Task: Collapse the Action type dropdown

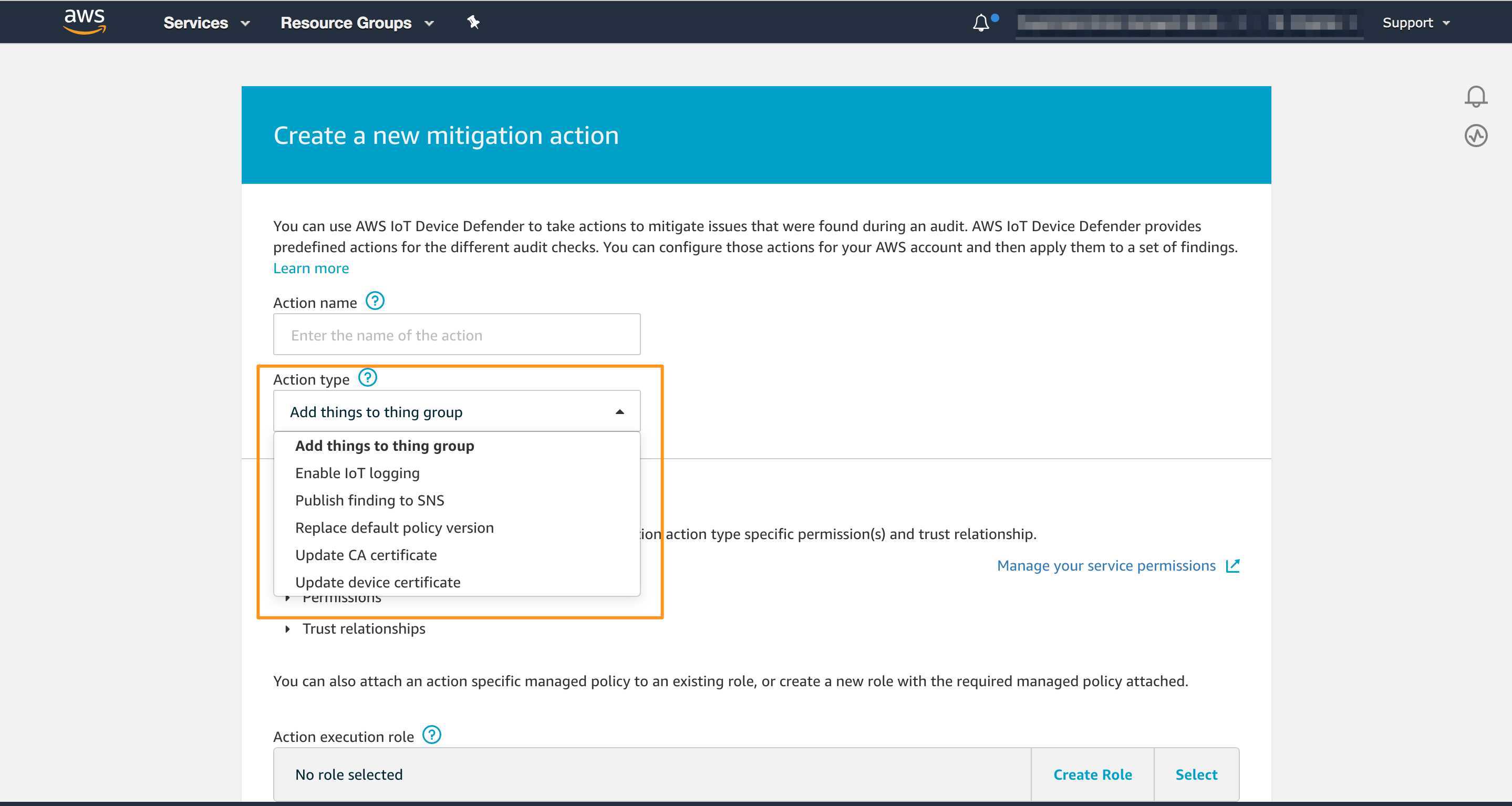Action: coord(457,411)
